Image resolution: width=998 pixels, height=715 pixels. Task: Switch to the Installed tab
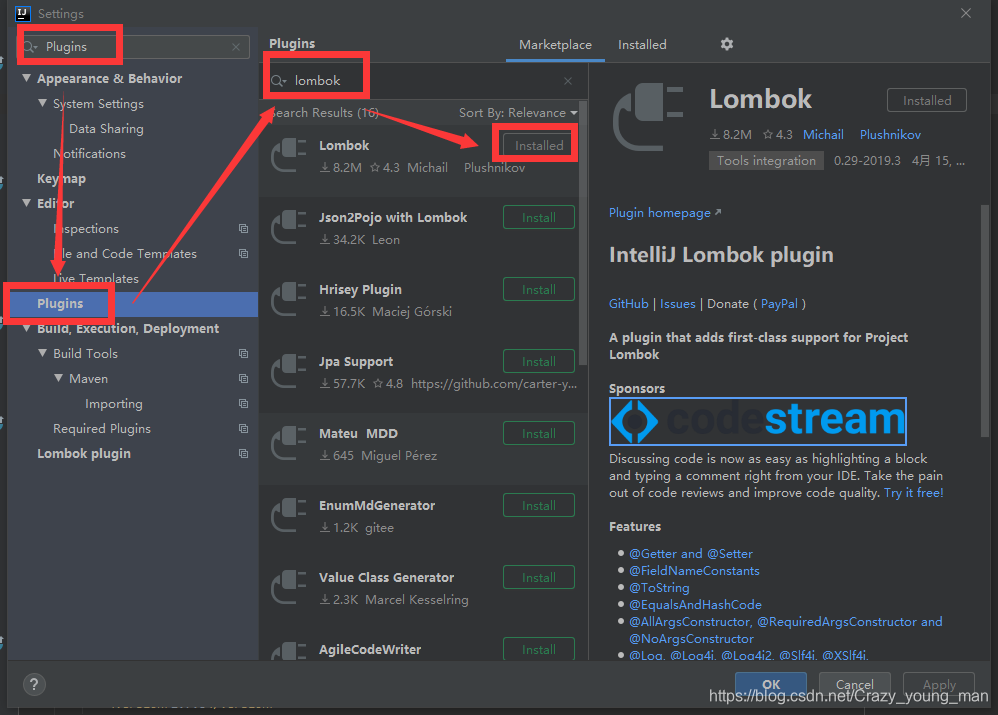[x=642, y=45]
